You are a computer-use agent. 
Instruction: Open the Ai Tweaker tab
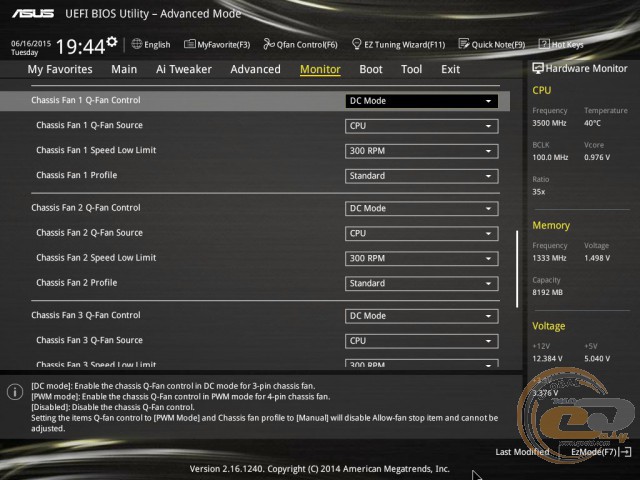click(184, 69)
